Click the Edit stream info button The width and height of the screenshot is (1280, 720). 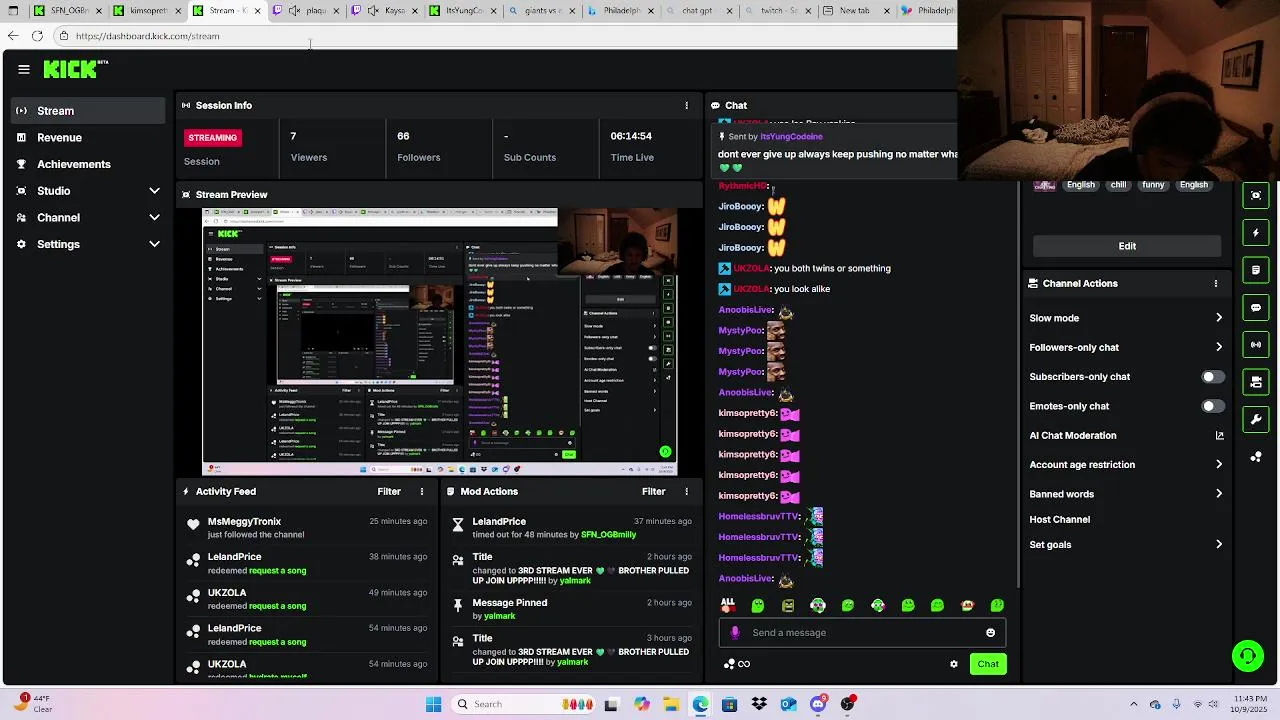(x=1127, y=246)
